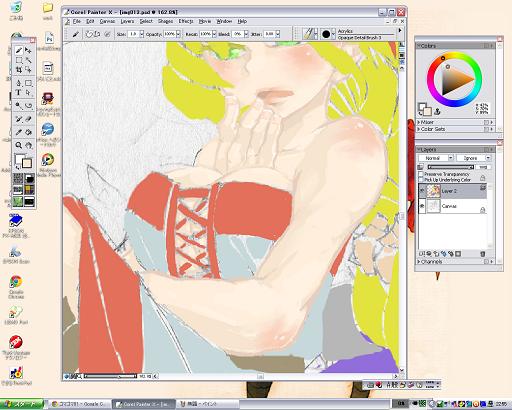This screenshot has height=410, width=512.
Task: Open the Layers menu
Action: coord(127,21)
